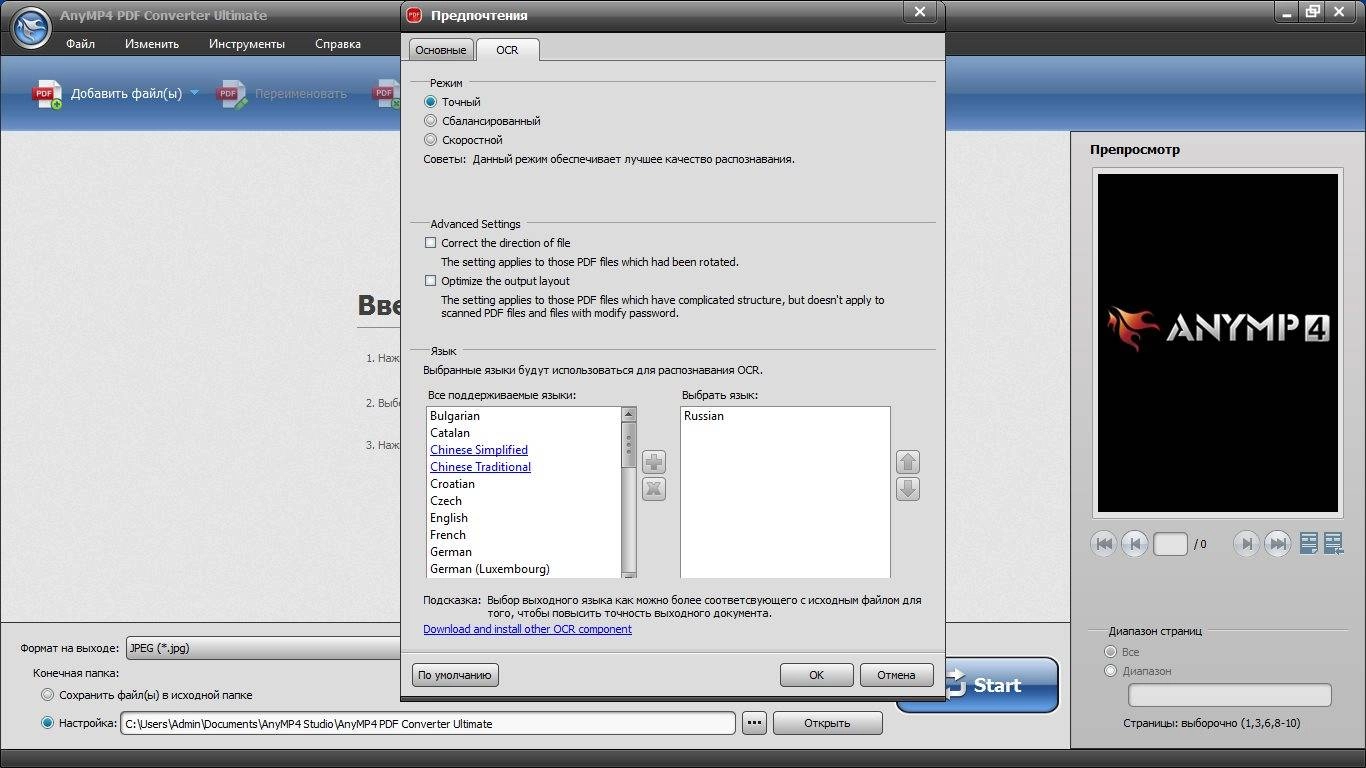This screenshot has height=768, width=1366.
Task: Click Download and install other OCR component
Action: coord(527,629)
